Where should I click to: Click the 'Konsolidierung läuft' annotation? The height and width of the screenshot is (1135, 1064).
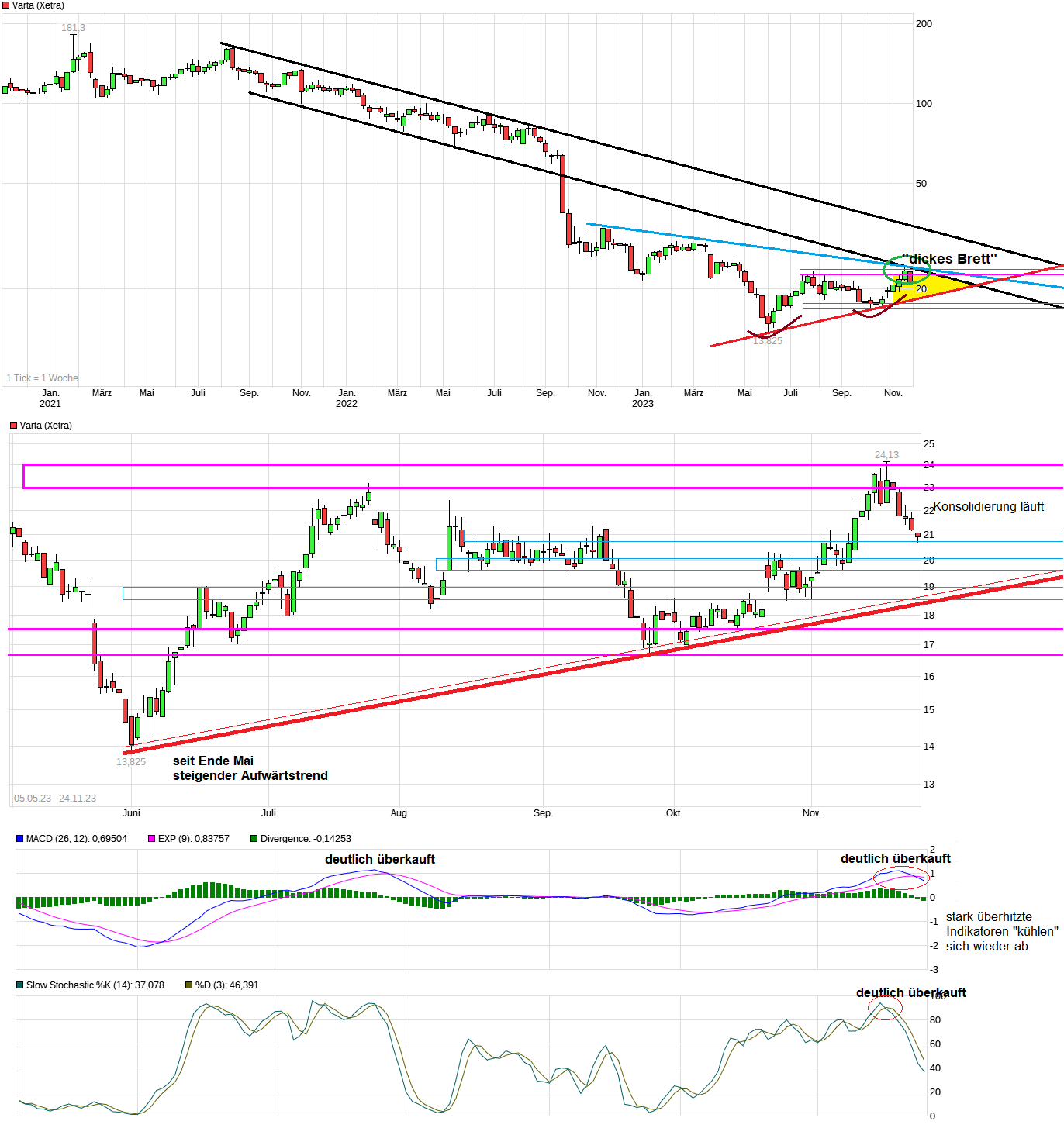[990, 506]
